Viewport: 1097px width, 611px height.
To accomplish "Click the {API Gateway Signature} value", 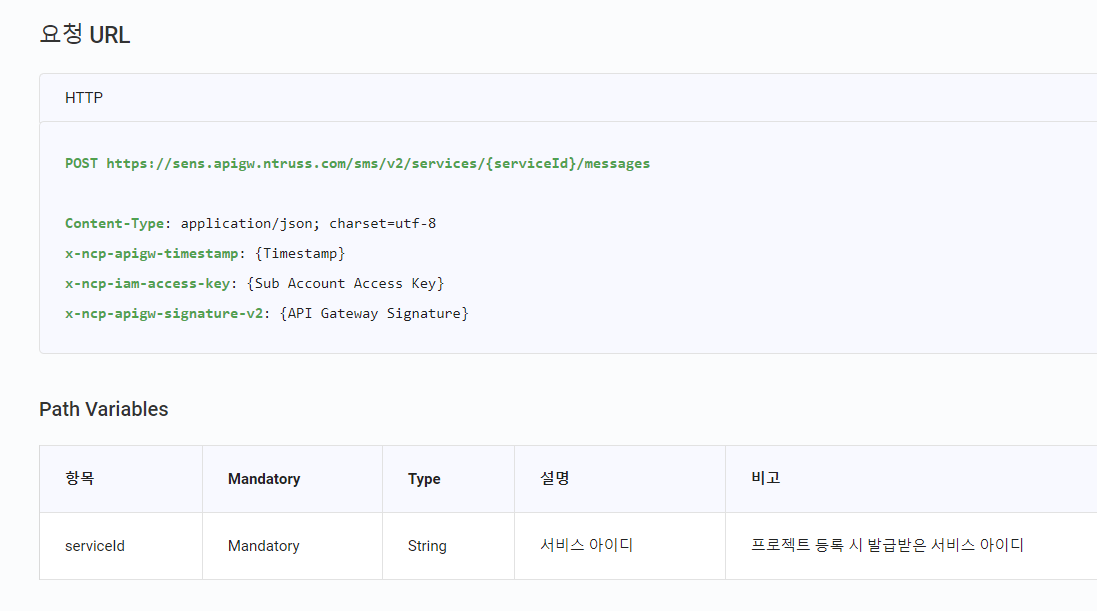I will pos(372,313).
